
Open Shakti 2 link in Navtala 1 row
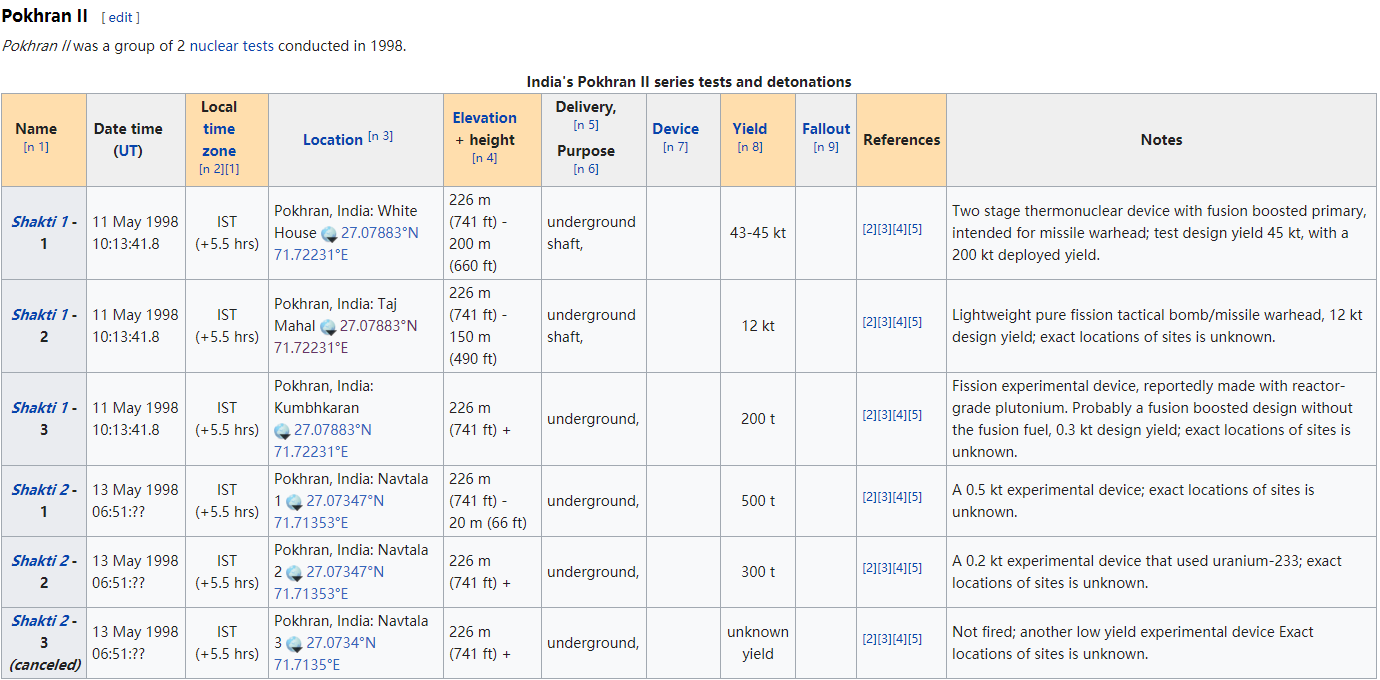[39, 490]
